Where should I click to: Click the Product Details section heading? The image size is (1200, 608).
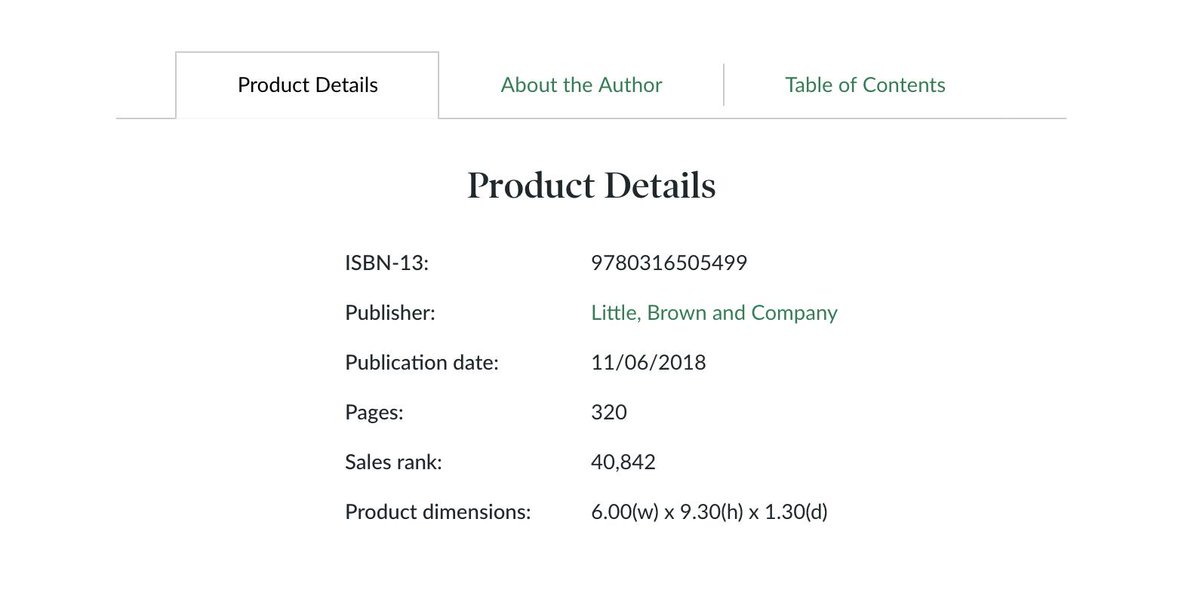point(591,186)
